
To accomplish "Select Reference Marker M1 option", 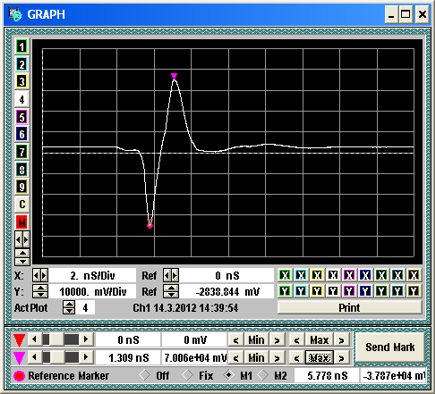I will pos(229,375).
